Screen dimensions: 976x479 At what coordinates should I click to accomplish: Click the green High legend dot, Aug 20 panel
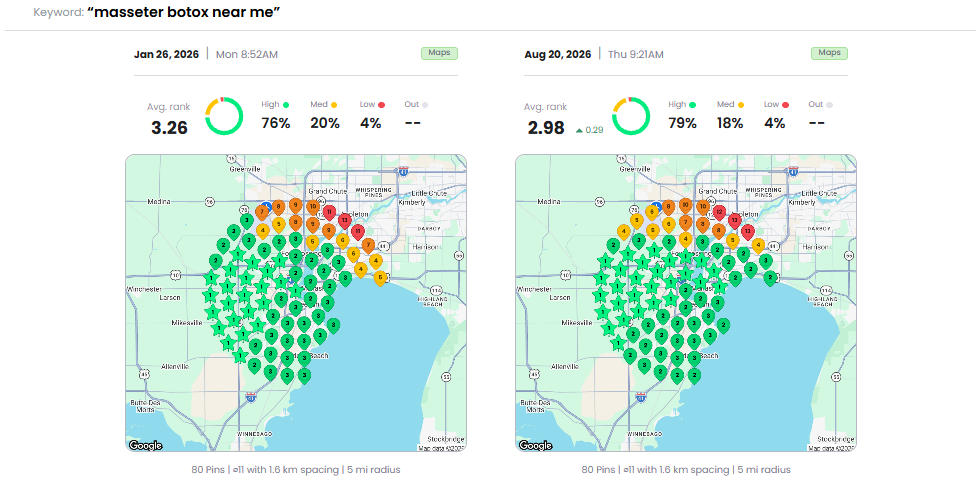[x=693, y=105]
